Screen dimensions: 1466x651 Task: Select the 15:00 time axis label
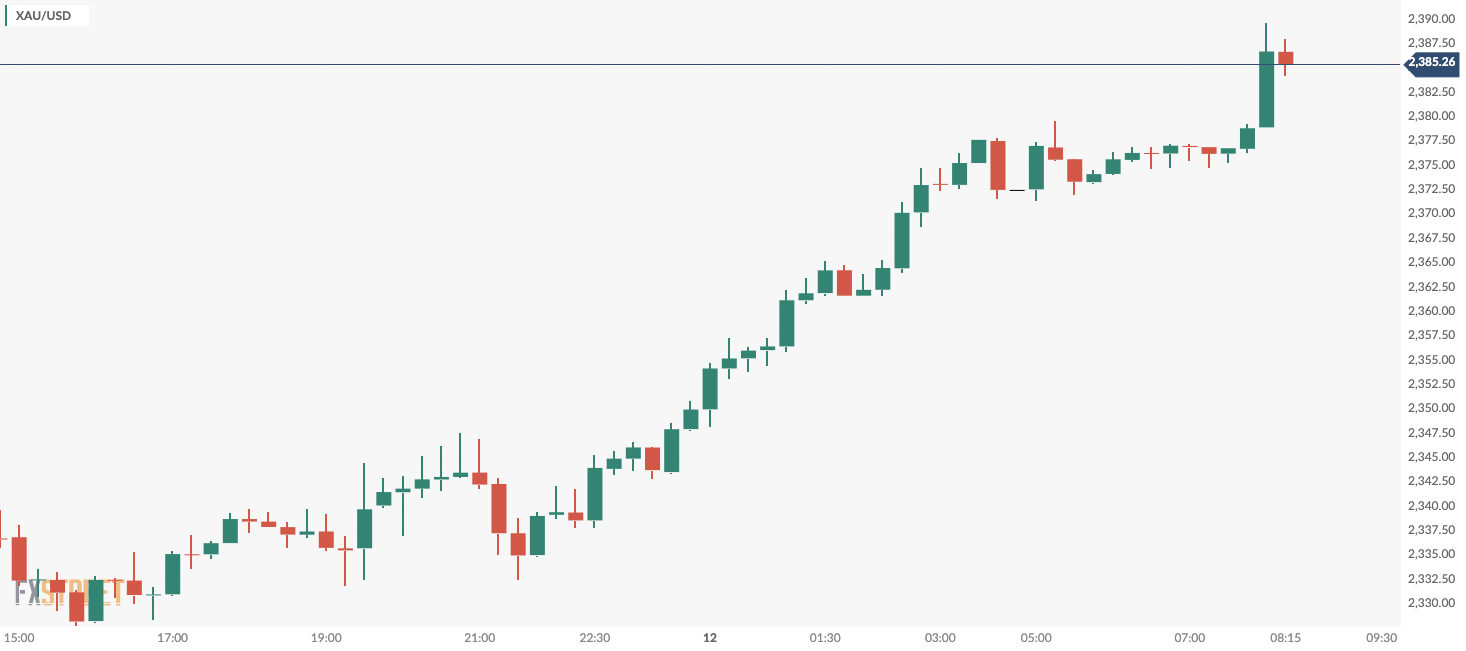tap(20, 638)
